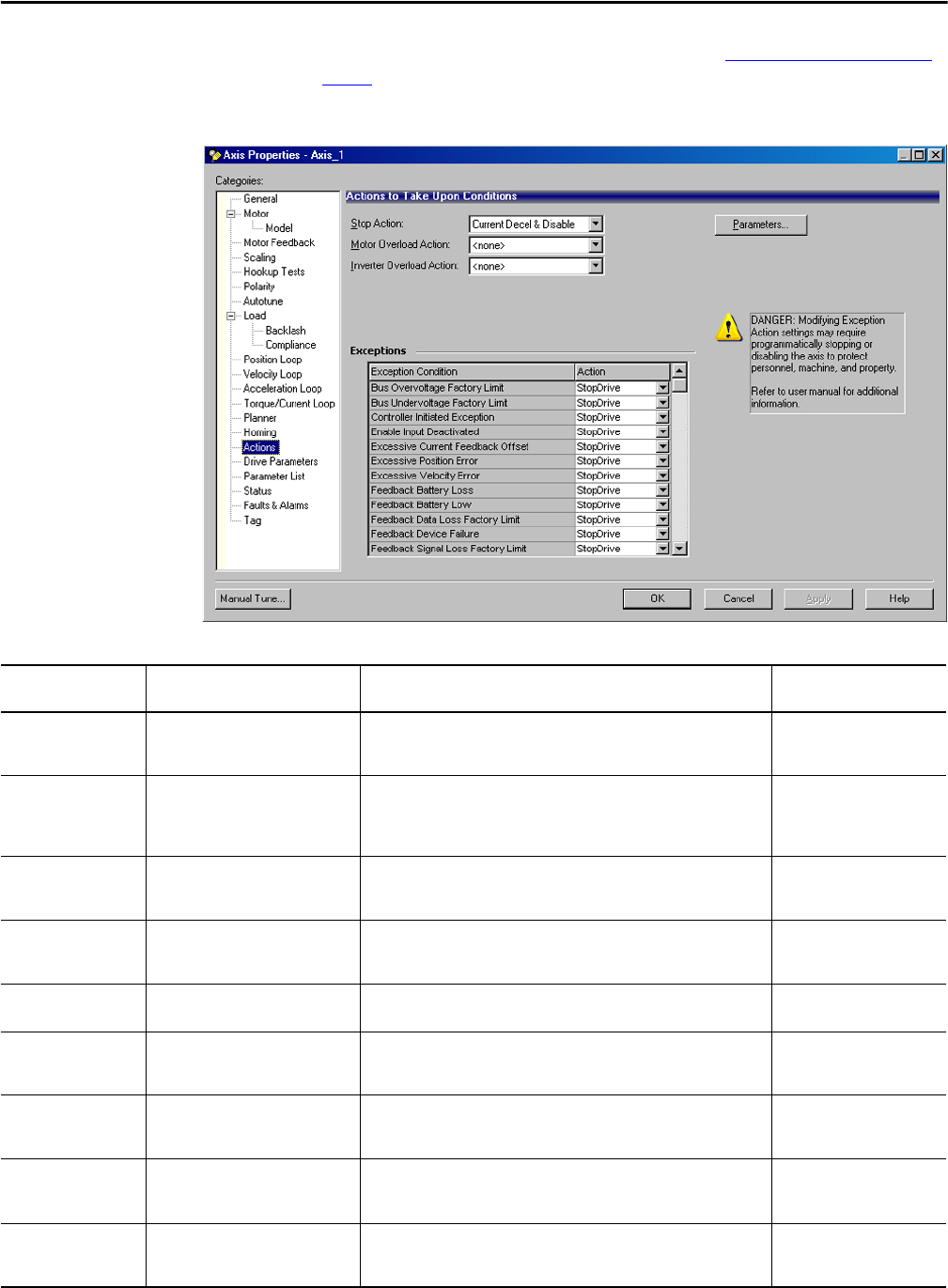Close the Axis Properties window
Viewport: 948px width, 1288px height.
coord(935,155)
